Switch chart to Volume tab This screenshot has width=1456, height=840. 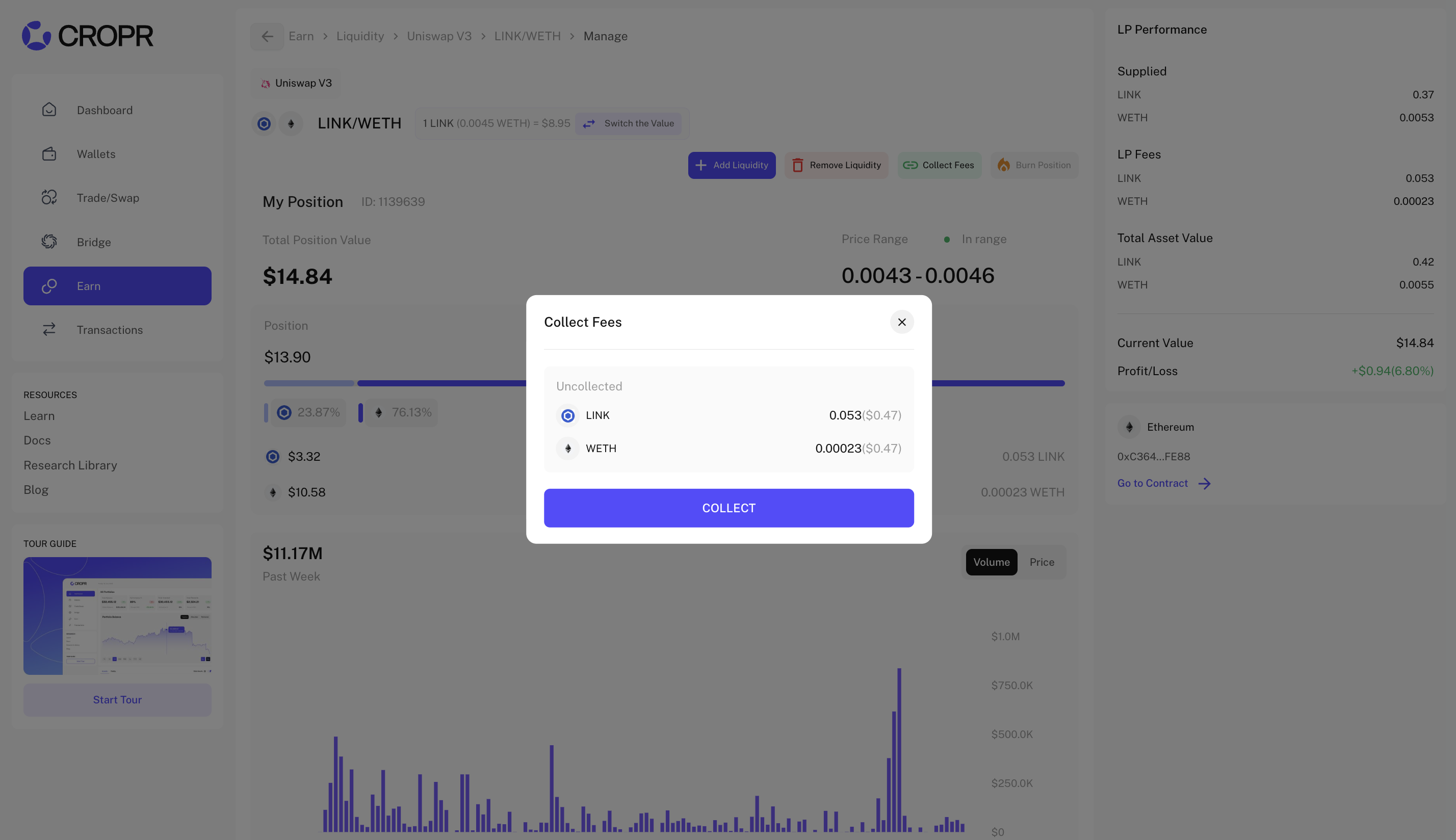click(992, 562)
